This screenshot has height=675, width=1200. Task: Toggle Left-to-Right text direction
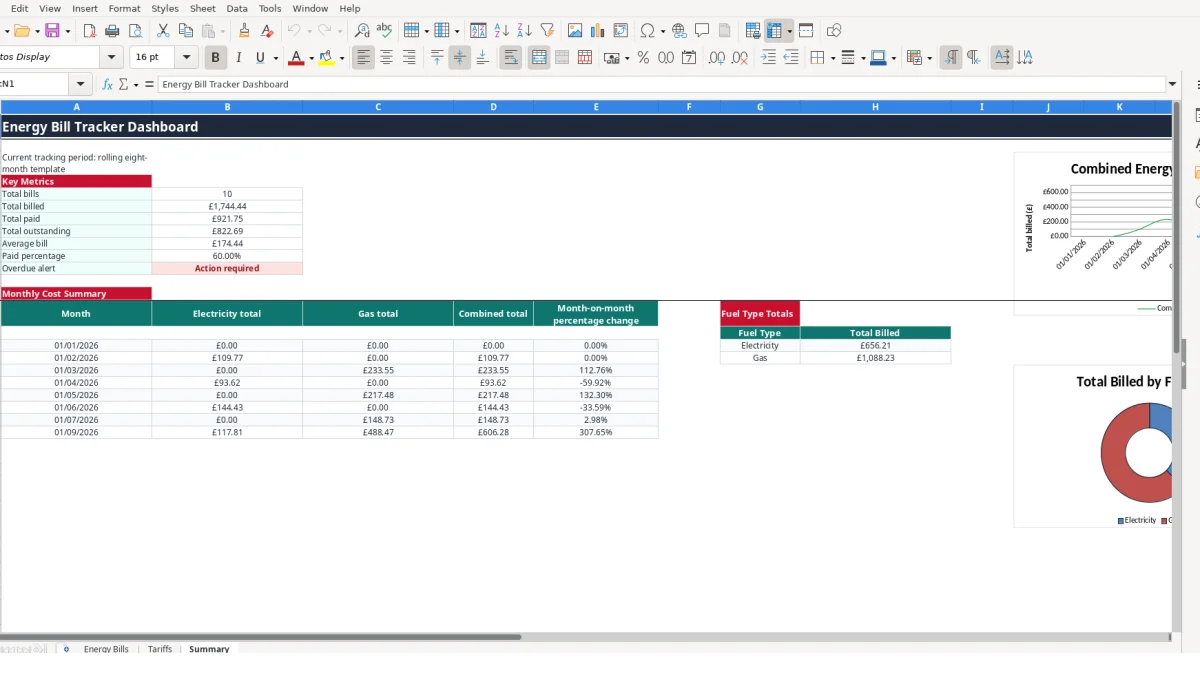[x=951, y=58]
